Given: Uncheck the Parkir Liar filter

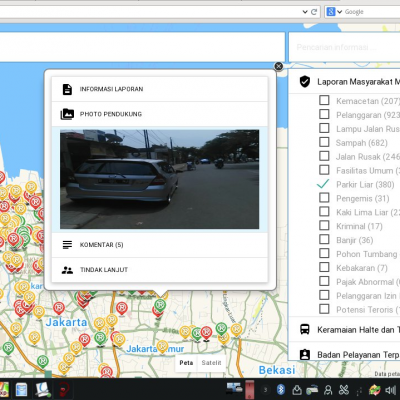Looking at the screenshot, I should pyautogui.click(x=323, y=184).
